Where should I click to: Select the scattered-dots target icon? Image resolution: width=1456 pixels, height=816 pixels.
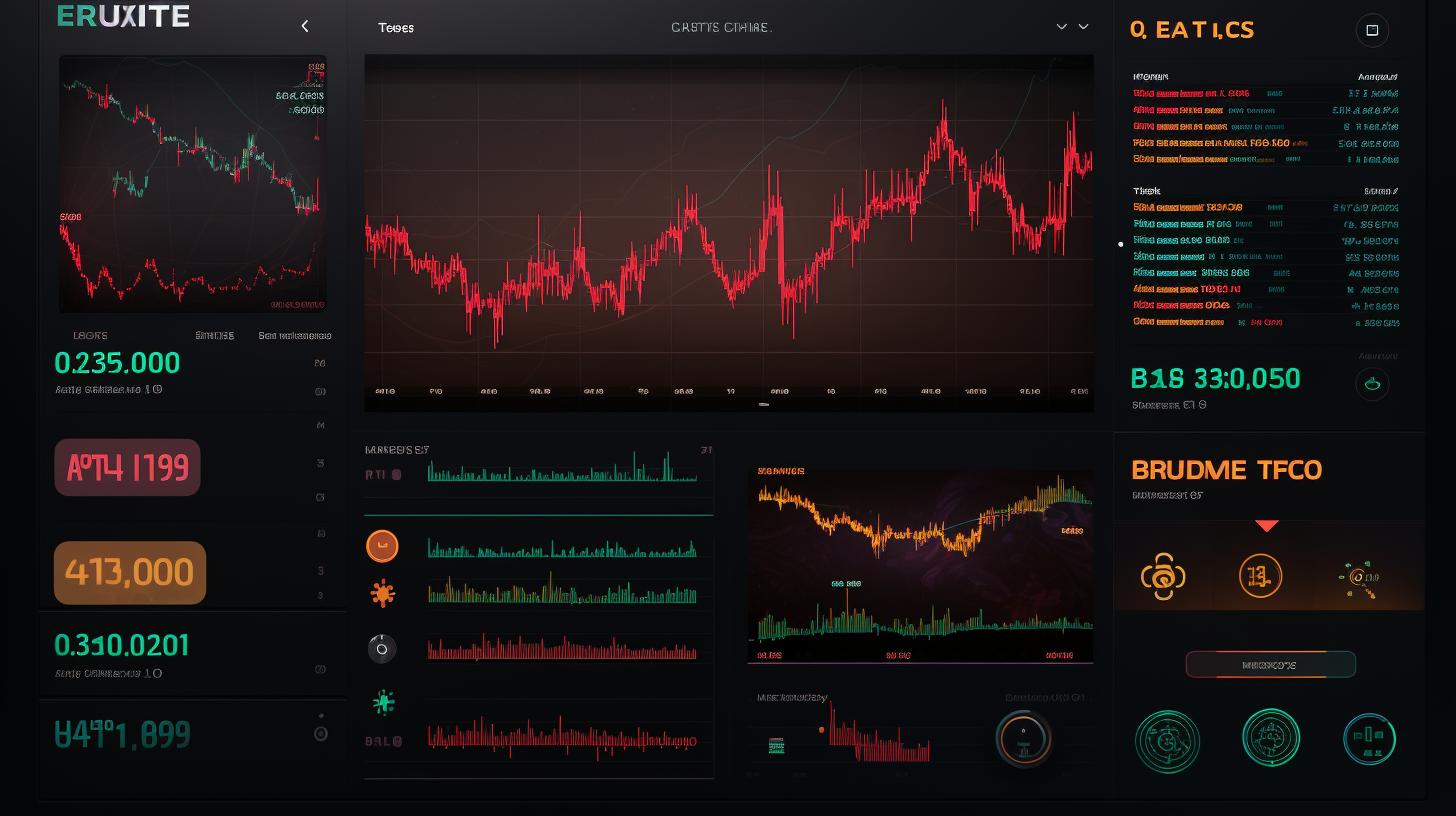click(x=1359, y=577)
